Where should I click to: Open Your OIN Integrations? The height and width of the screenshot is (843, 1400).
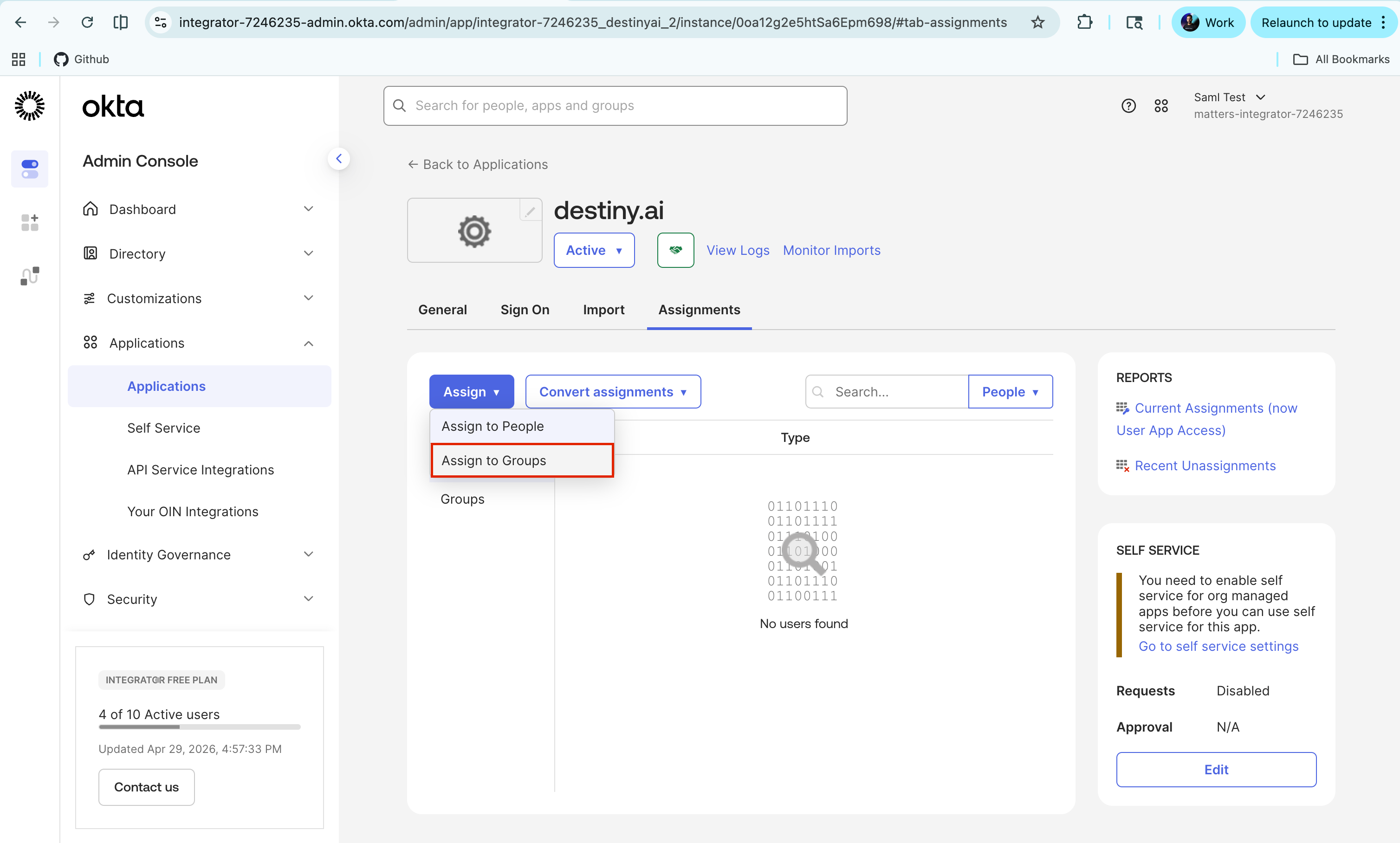coord(193,511)
